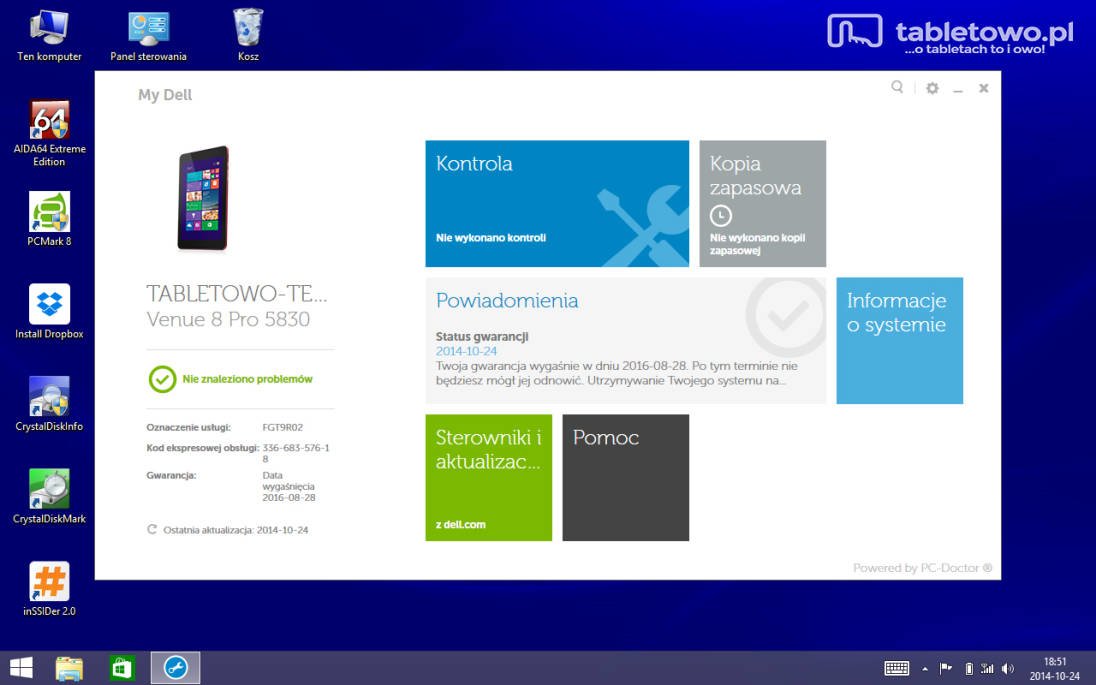Click the 'Nie znaleziono problemów' status text
1096x685 pixels.
click(x=247, y=379)
